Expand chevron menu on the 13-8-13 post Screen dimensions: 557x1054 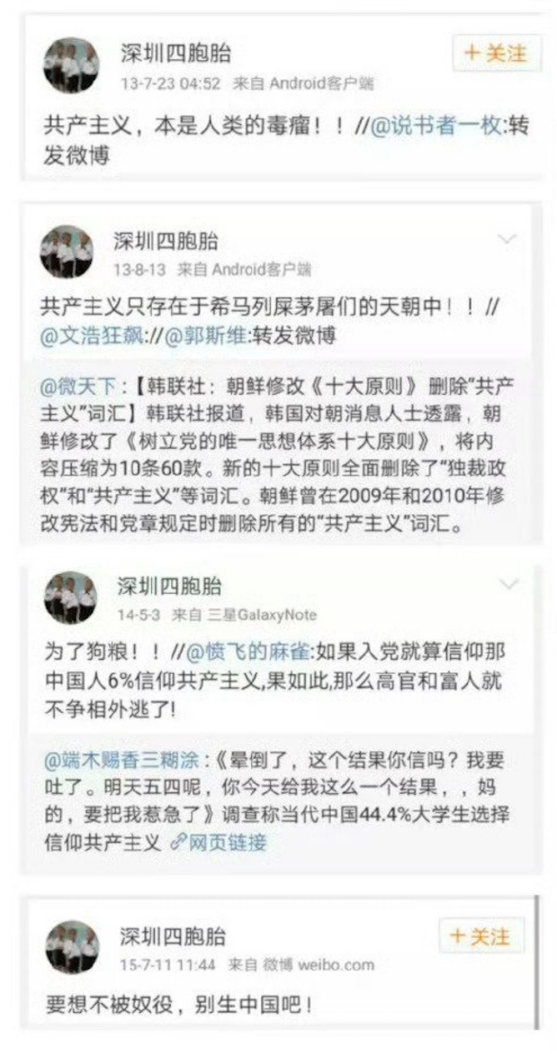[x=507, y=239]
